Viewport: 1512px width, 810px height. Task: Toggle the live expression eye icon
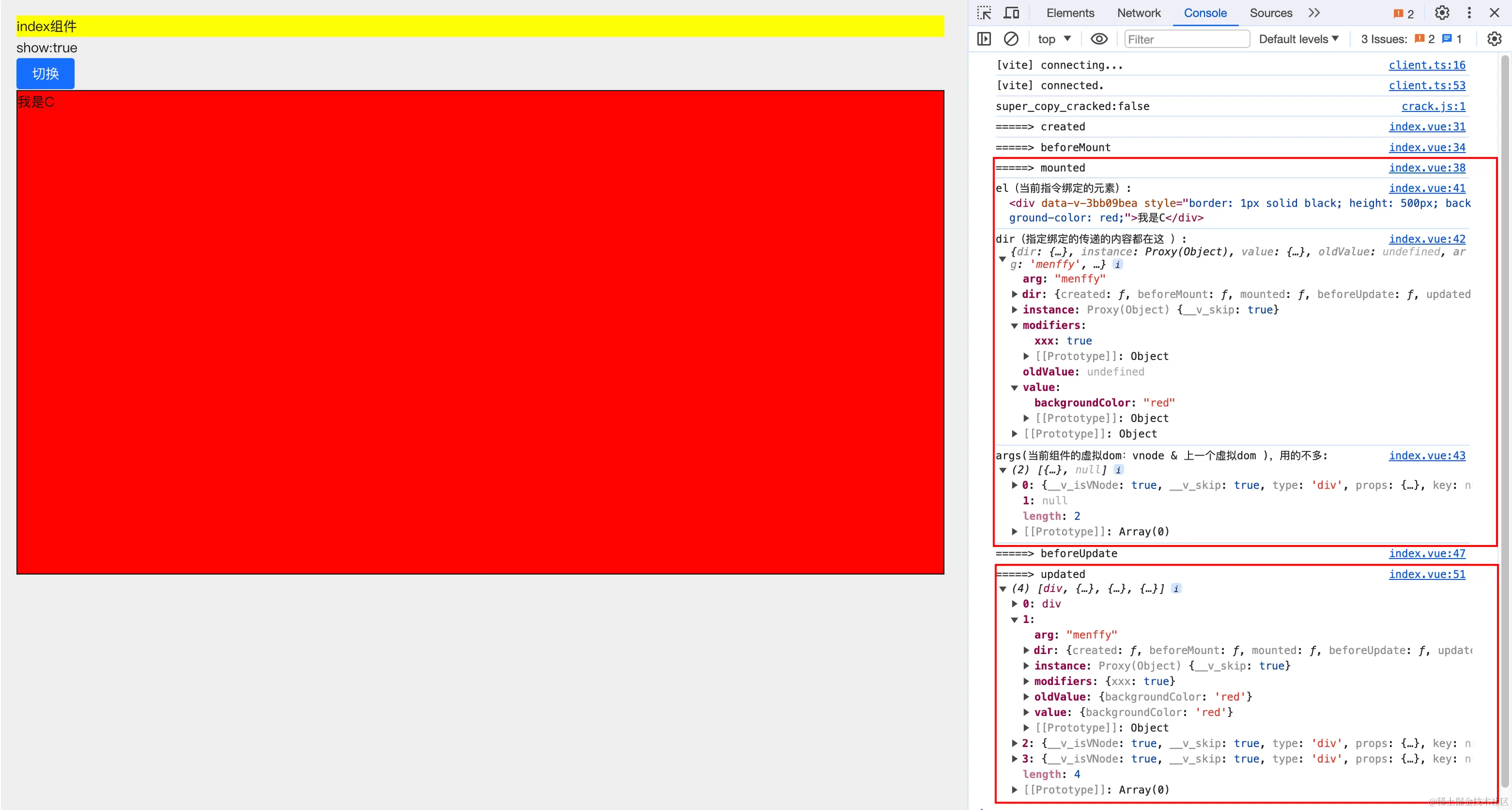tap(1099, 38)
